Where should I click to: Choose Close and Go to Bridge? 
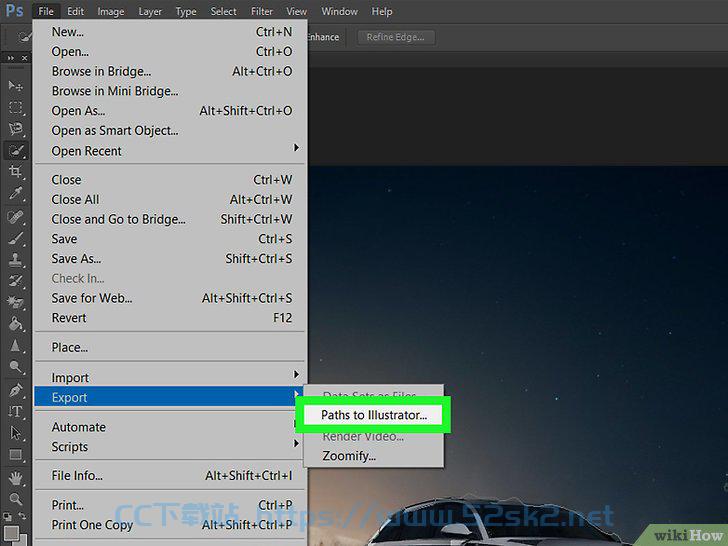pyautogui.click(x=170, y=219)
